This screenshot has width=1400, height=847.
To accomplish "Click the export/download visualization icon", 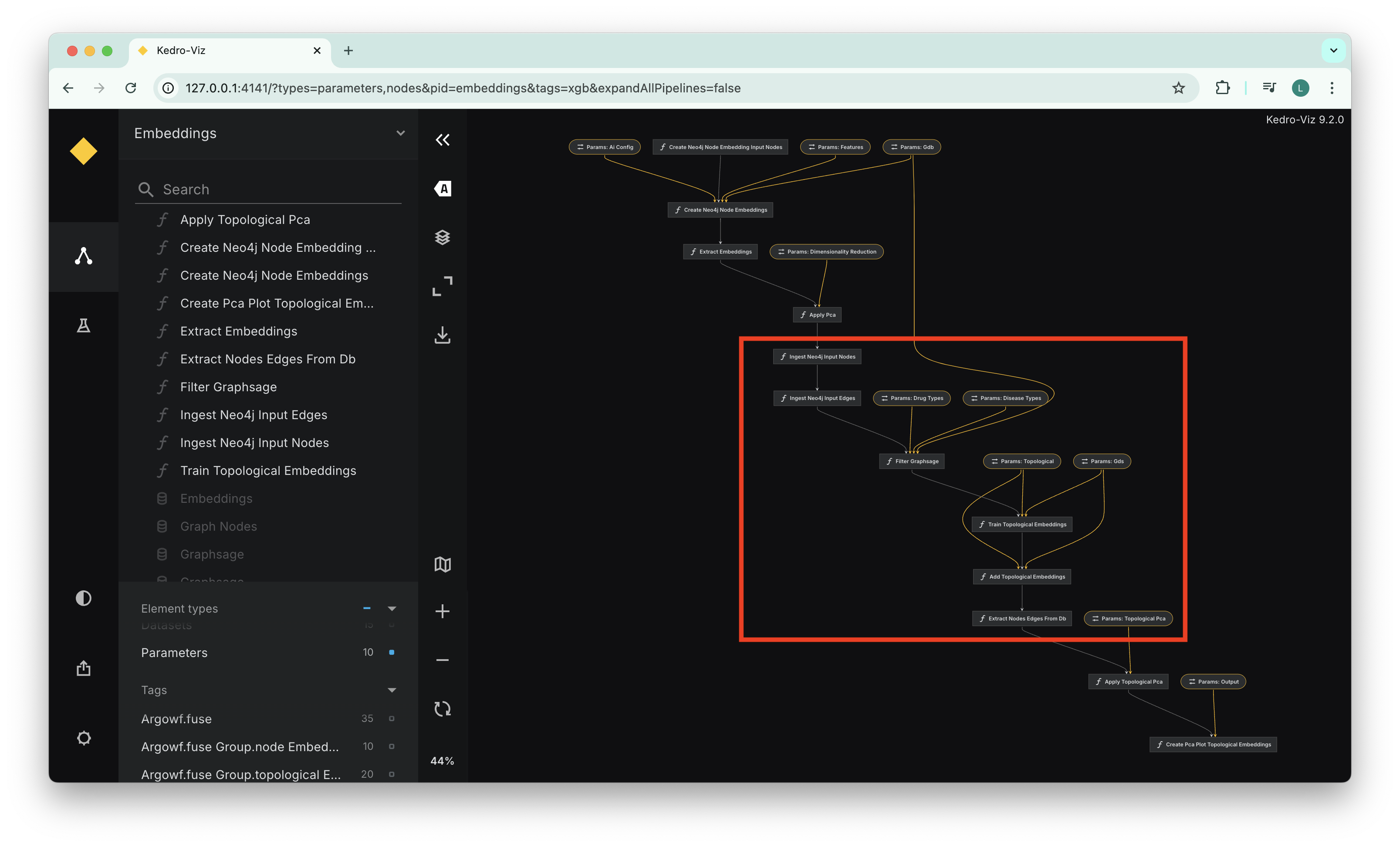I will 443,335.
